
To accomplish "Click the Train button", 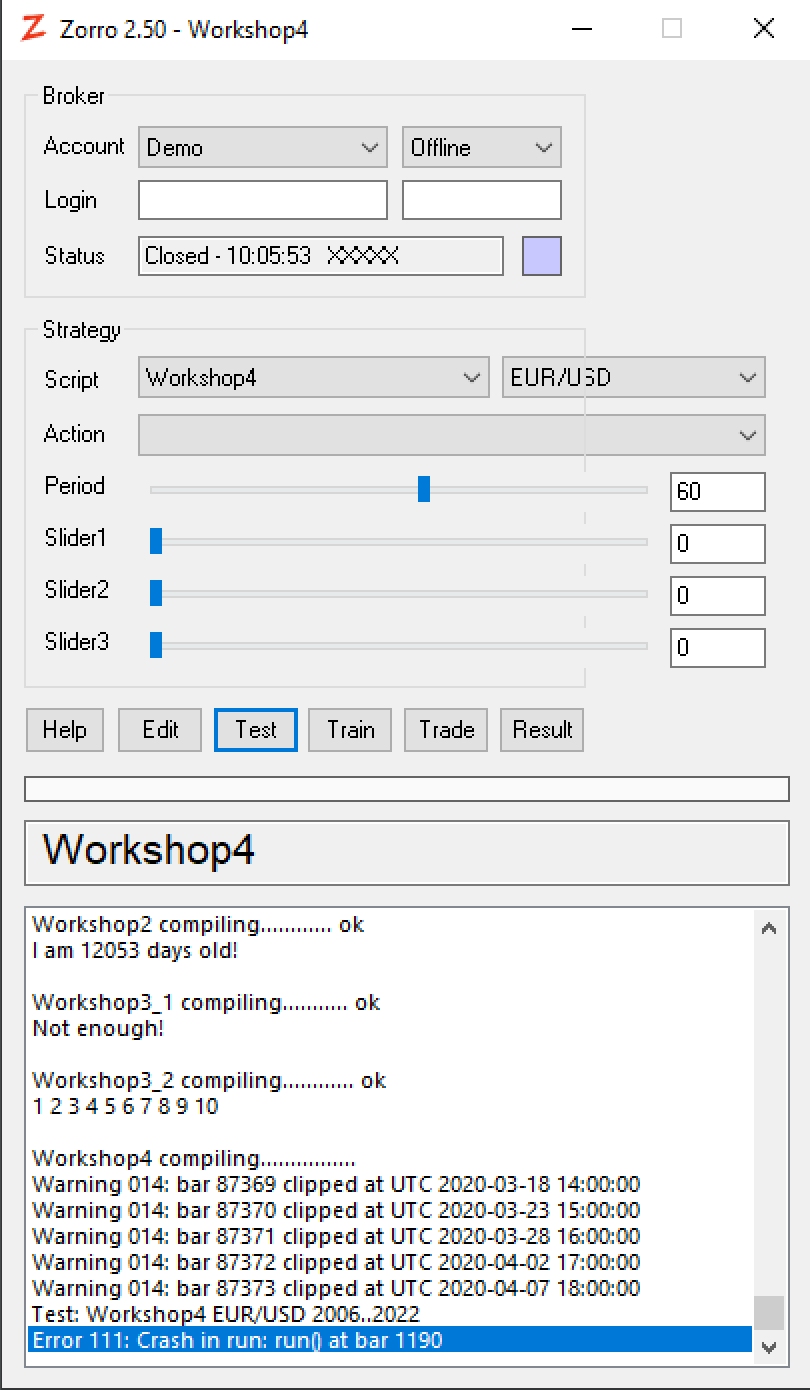I will click(350, 730).
